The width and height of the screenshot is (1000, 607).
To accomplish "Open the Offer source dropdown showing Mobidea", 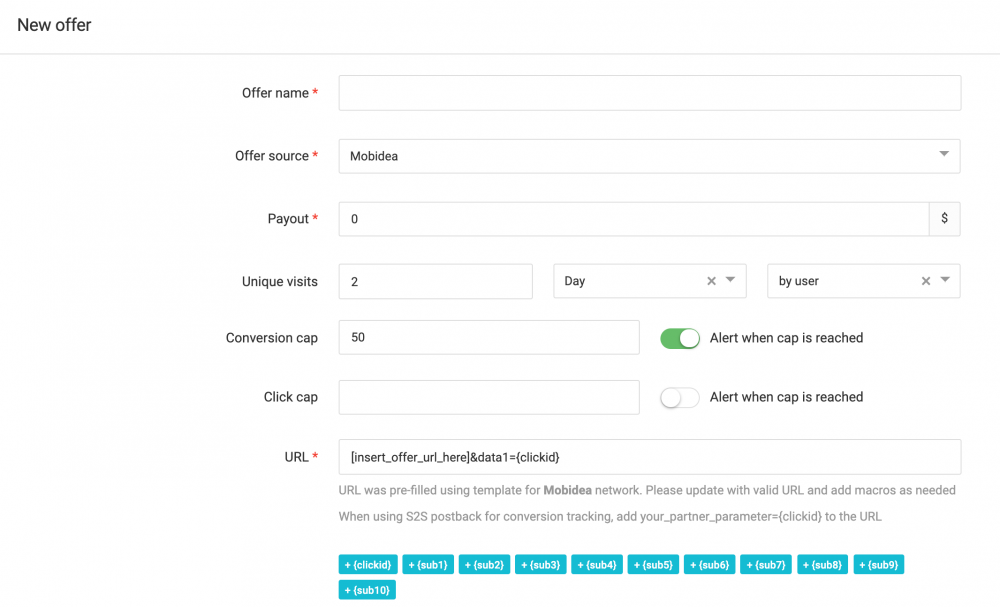I will (649, 156).
